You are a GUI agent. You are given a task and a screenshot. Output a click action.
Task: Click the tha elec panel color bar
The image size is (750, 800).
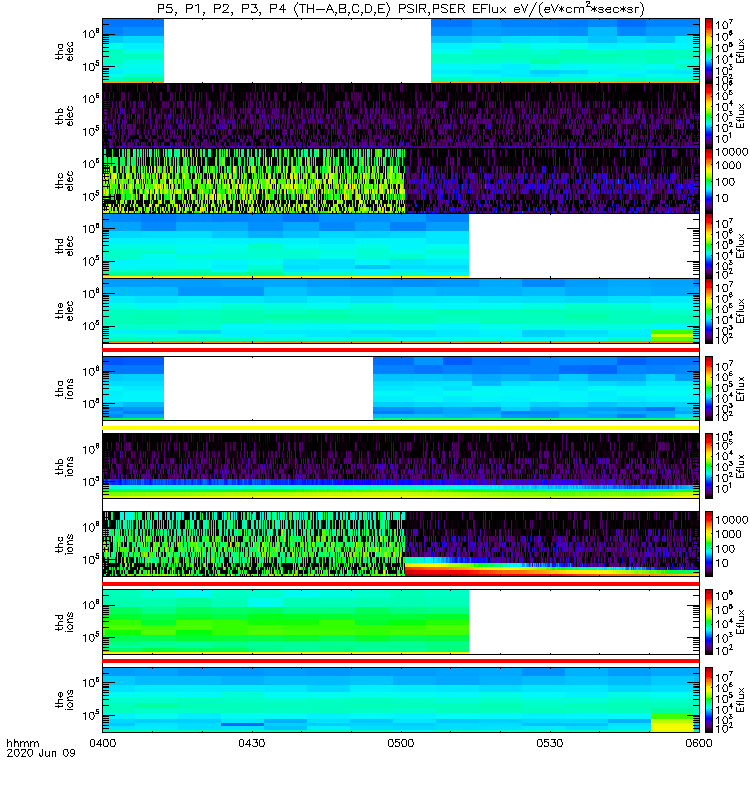[709, 51]
